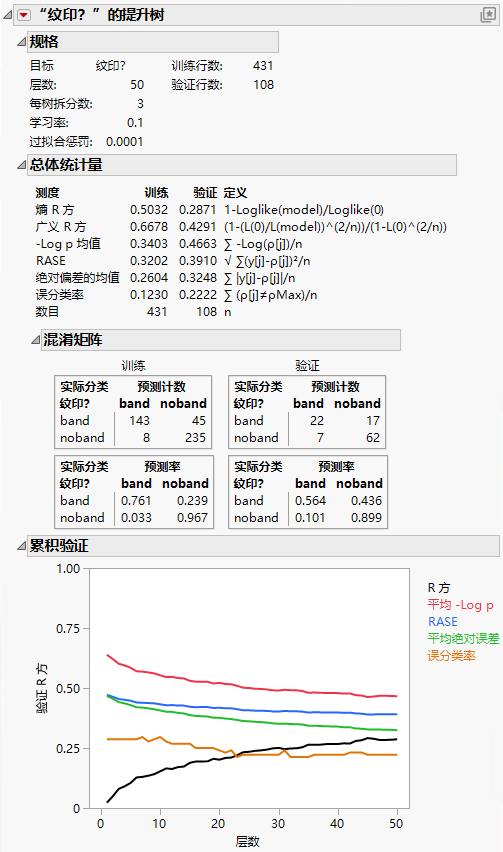The height and width of the screenshot is (852, 503).
Task: Select the 熵 R 方 row in statistics table
Action: click(241, 210)
